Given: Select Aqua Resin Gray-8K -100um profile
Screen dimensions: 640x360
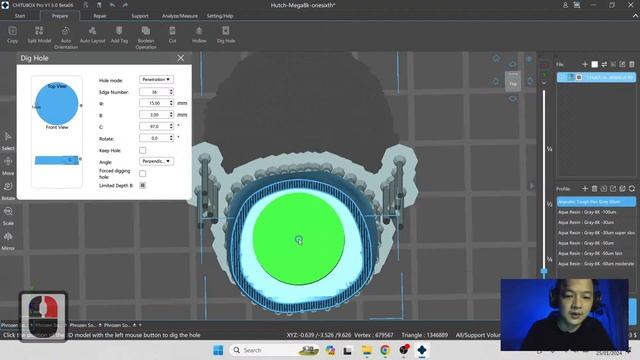Looking at the screenshot, I should (x=596, y=212).
